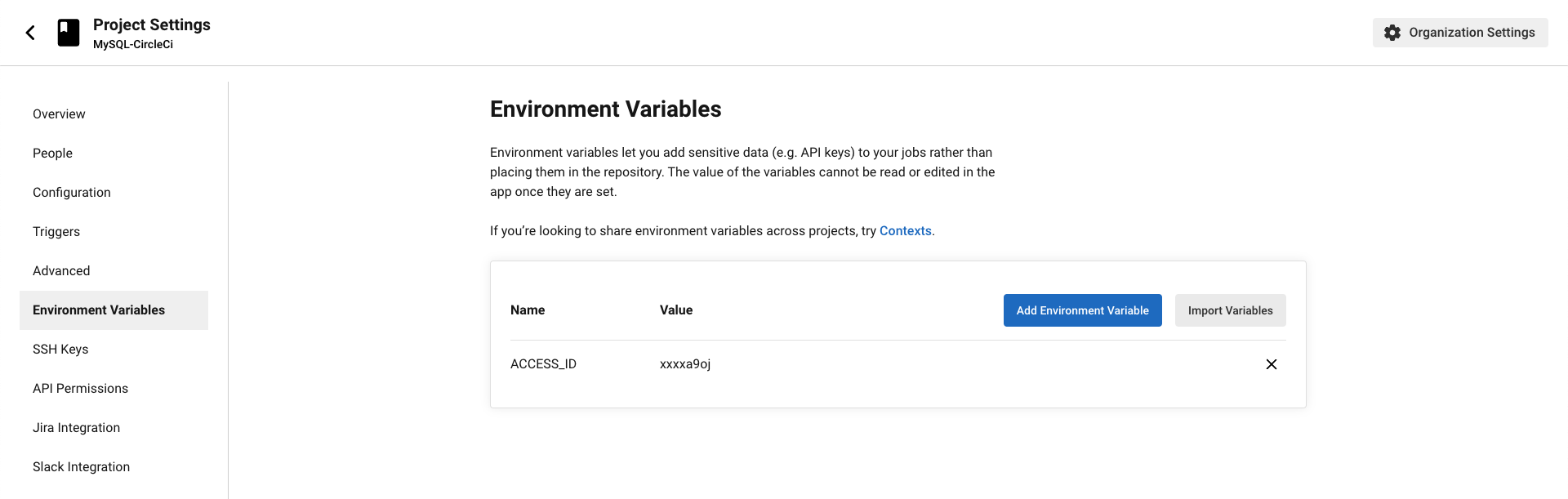The width and height of the screenshot is (1568, 499).
Task: Select Triggers in the sidebar
Action: click(56, 232)
